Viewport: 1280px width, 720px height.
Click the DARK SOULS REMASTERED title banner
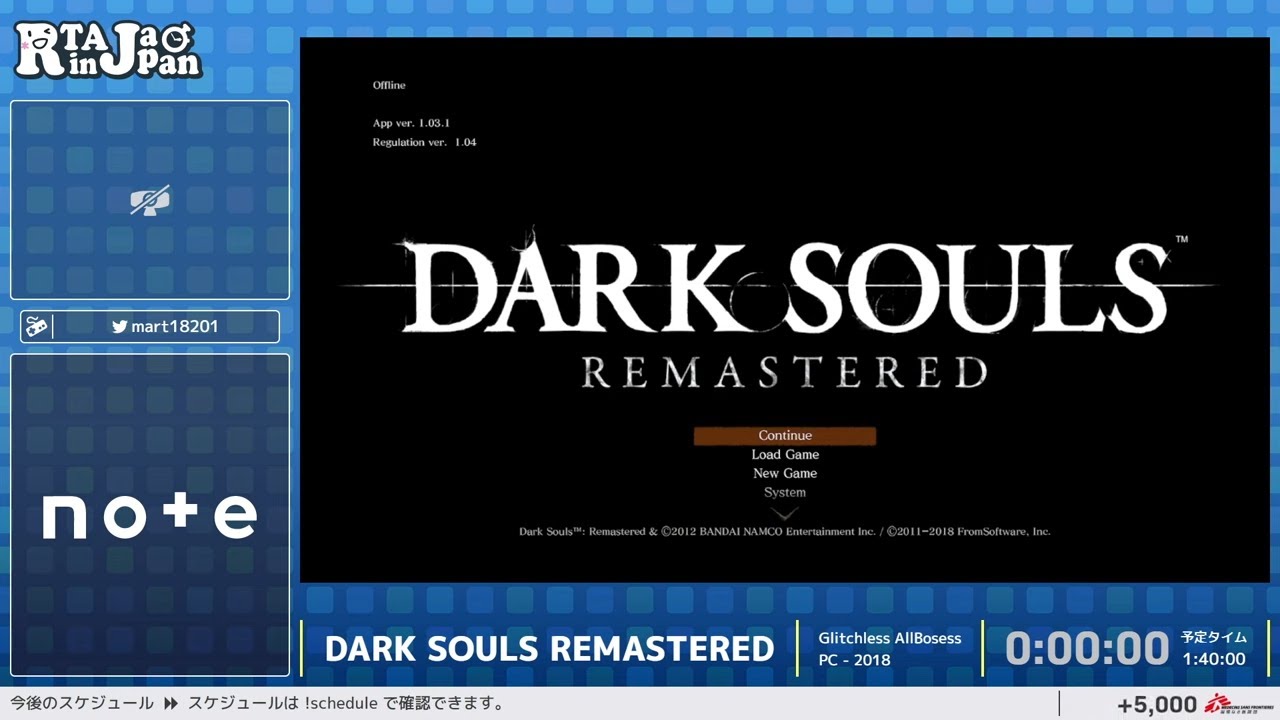tap(549, 649)
